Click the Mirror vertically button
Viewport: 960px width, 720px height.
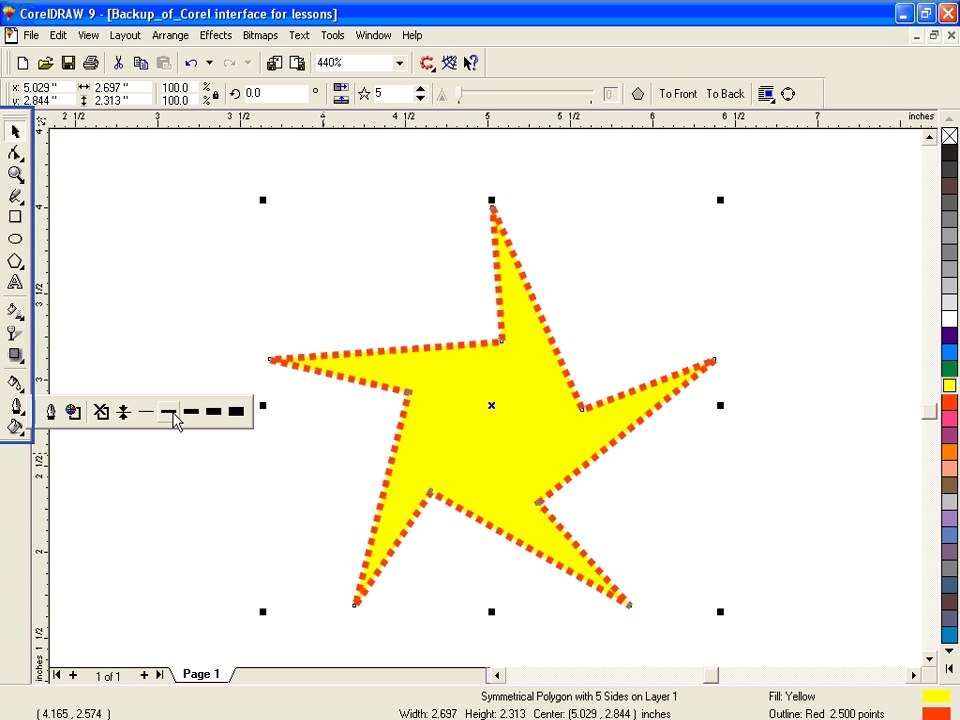coord(341,99)
